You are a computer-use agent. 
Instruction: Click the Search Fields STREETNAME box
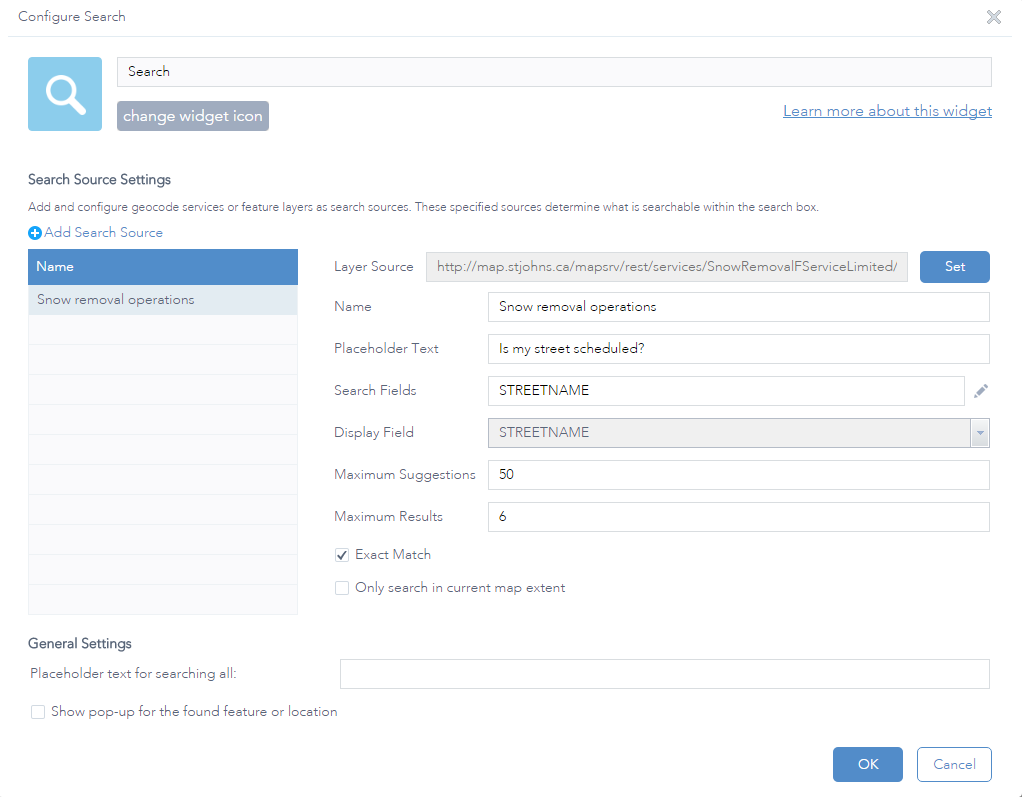[726, 390]
